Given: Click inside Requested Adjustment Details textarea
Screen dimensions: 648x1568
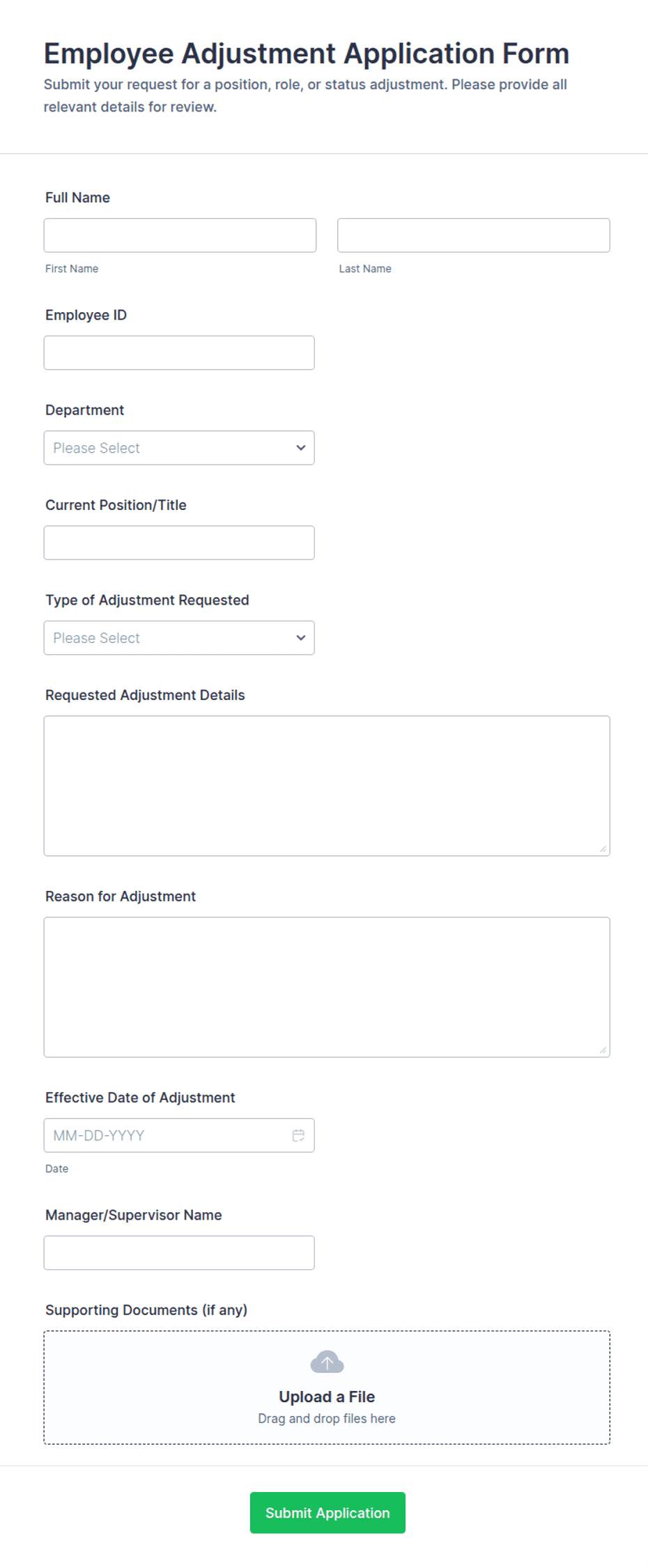Looking at the screenshot, I should click(327, 786).
